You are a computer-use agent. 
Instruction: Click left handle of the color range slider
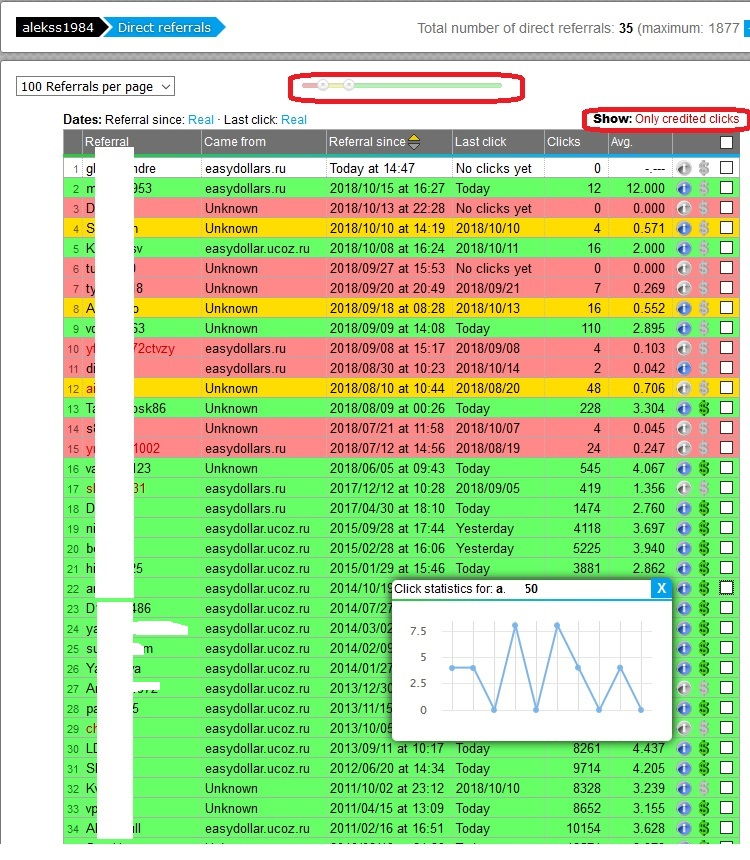[x=323, y=85]
